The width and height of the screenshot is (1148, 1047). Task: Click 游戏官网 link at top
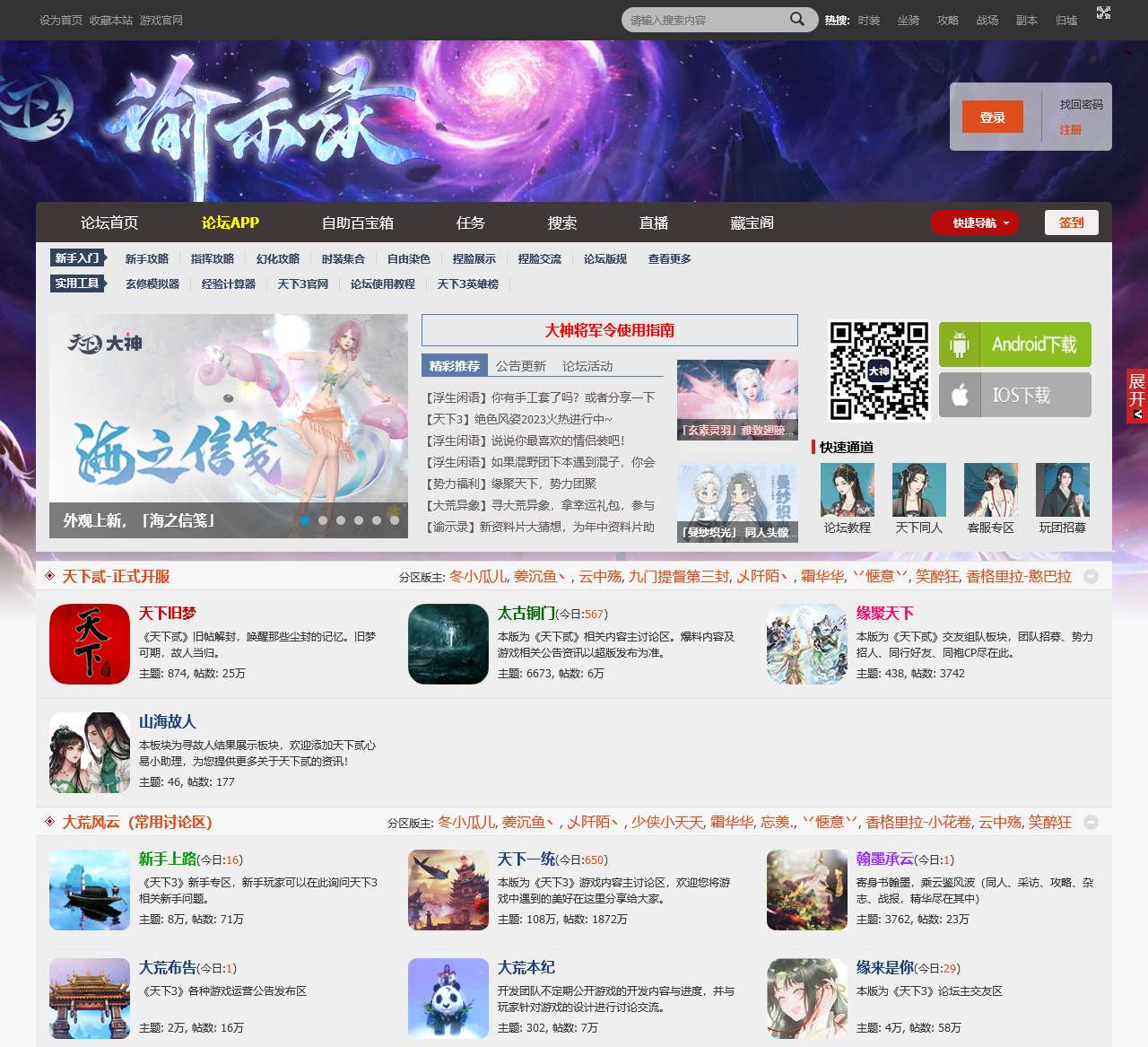pyautogui.click(x=161, y=20)
